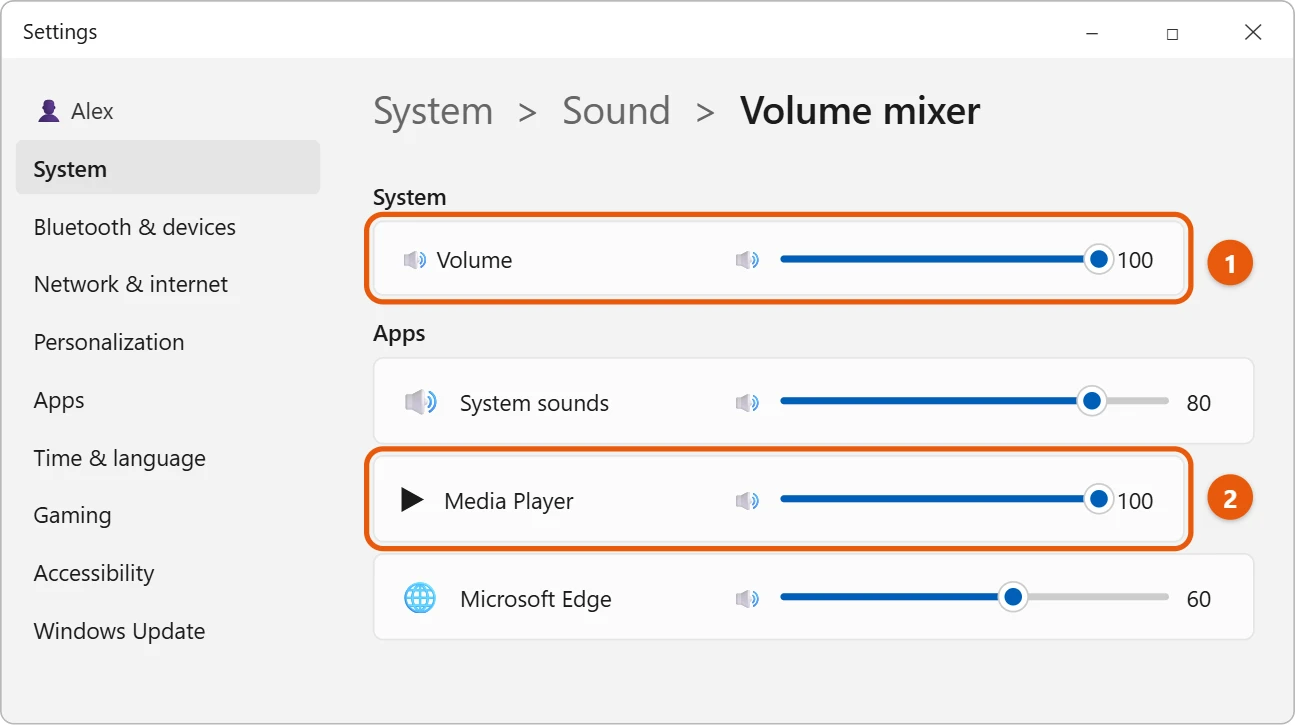Click the speaker icon left of the Volume label

pyautogui.click(x=415, y=260)
